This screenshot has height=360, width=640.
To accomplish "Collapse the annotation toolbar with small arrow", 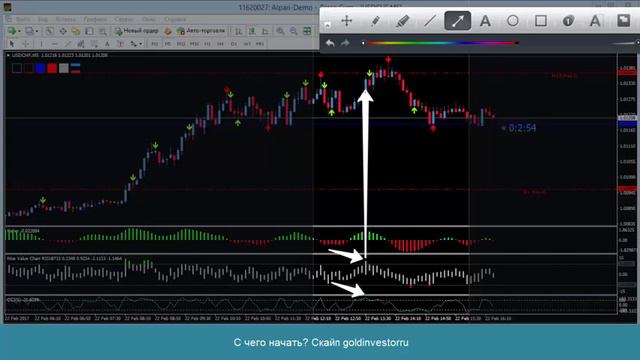I will click(327, 25).
